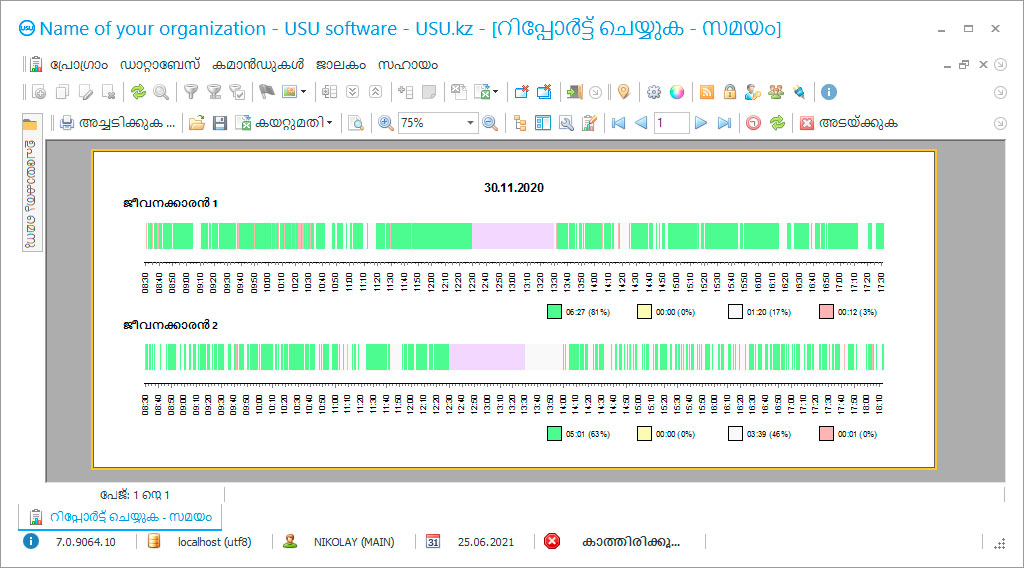Click the double-chevron collapse up icon
The image size is (1024, 568).
pyautogui.click(x=376, y=92)
